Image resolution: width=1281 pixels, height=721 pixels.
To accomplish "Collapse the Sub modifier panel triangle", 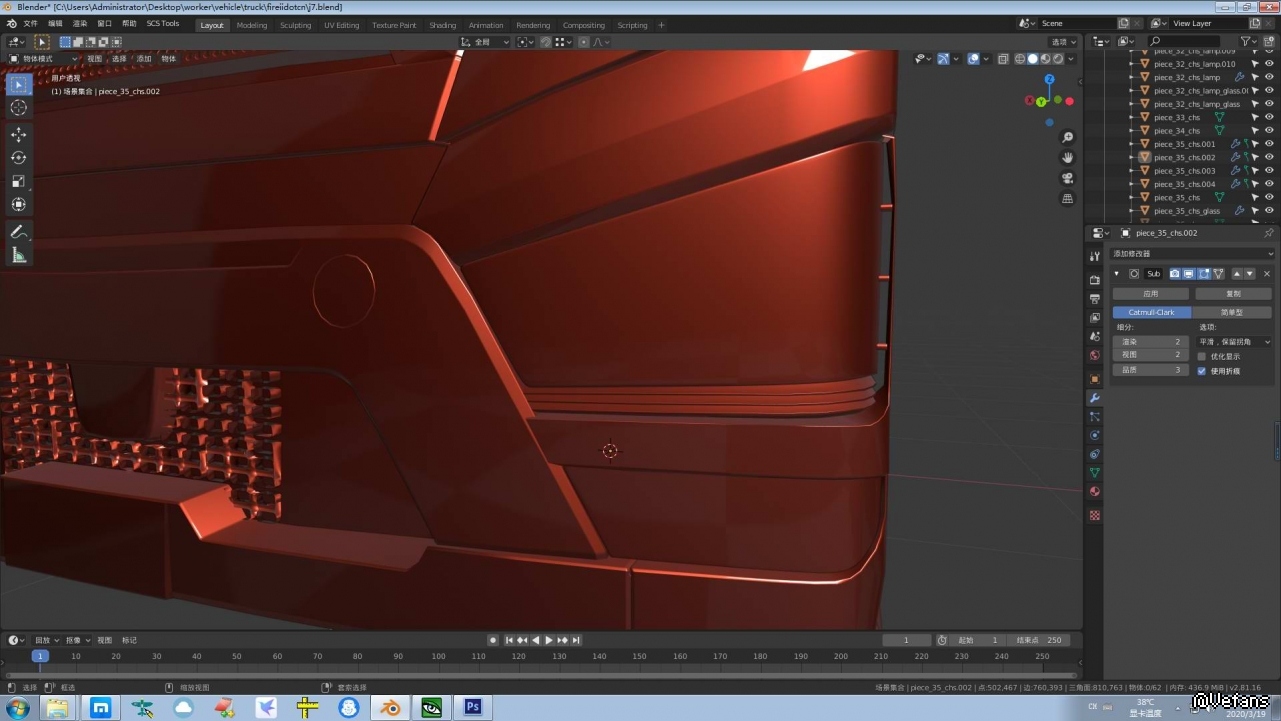I will pyautogui.click(x=1117, y=274).
